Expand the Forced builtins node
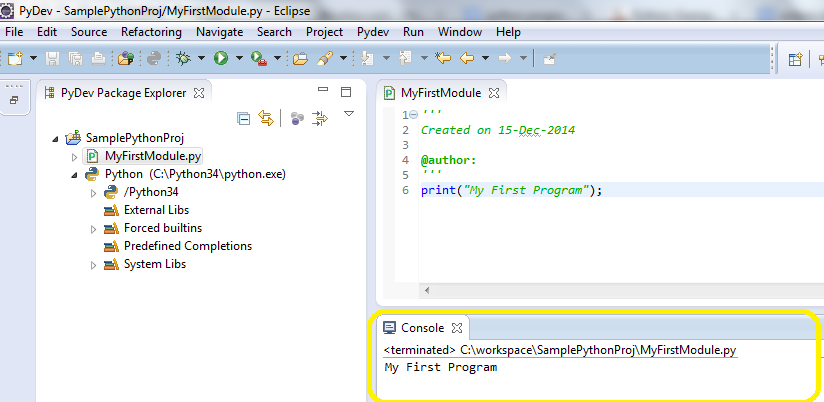The height and width of the screenshot is (402, 824). pos(94,229)
